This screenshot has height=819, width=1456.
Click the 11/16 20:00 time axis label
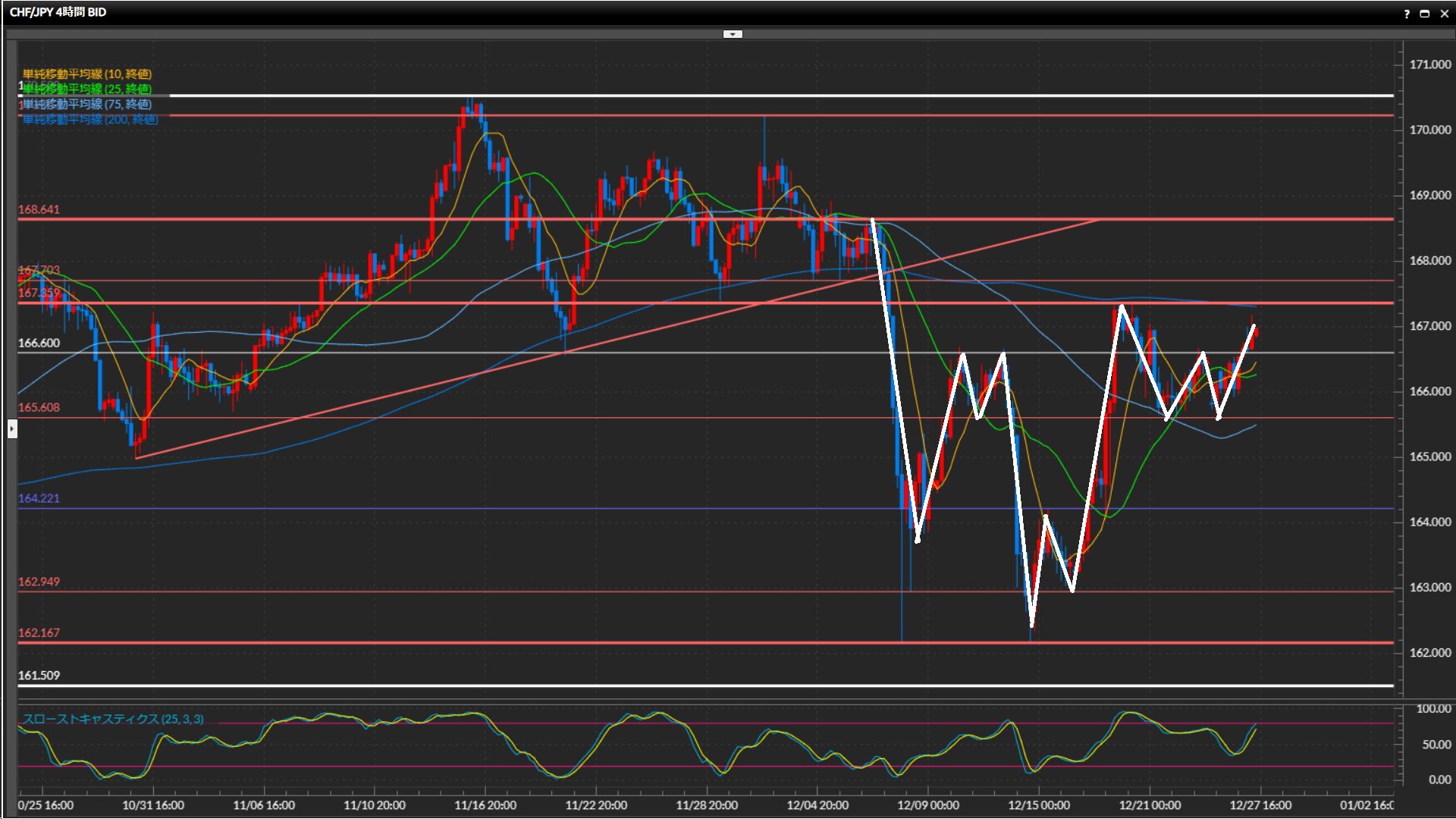(485, 805)
